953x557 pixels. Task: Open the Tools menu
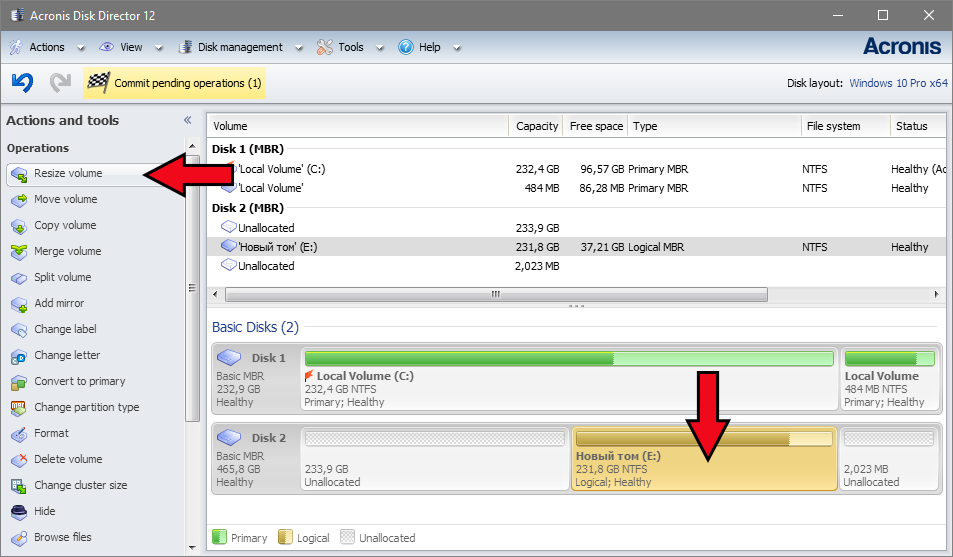click(340, 47)
